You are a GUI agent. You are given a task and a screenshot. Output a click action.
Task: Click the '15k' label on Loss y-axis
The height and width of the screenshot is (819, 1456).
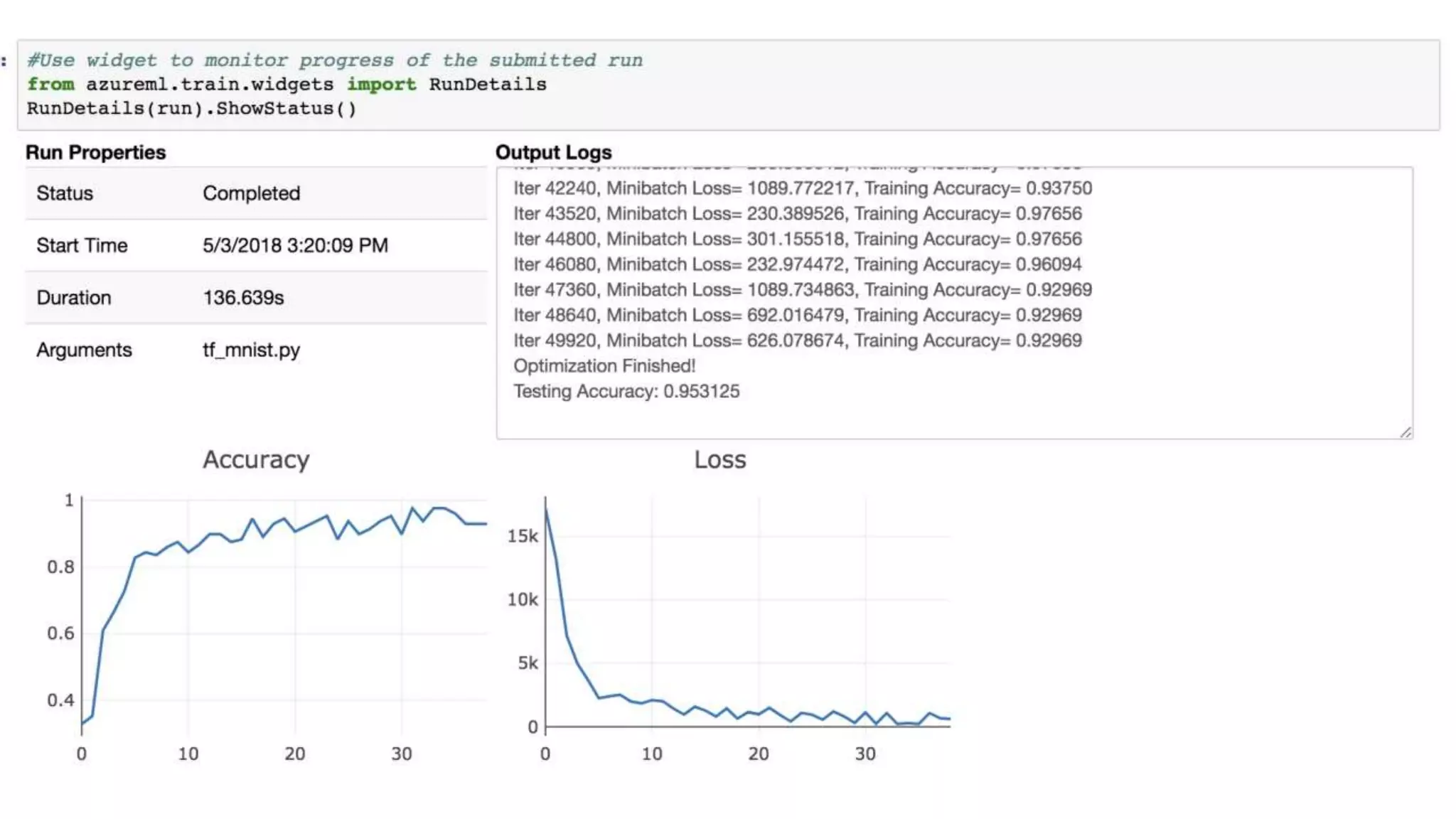coord(523,536)
